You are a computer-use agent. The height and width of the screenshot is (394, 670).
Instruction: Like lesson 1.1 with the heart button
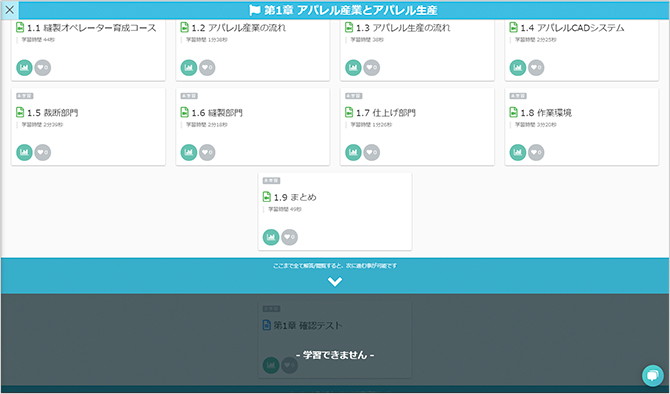coord(43,68)
